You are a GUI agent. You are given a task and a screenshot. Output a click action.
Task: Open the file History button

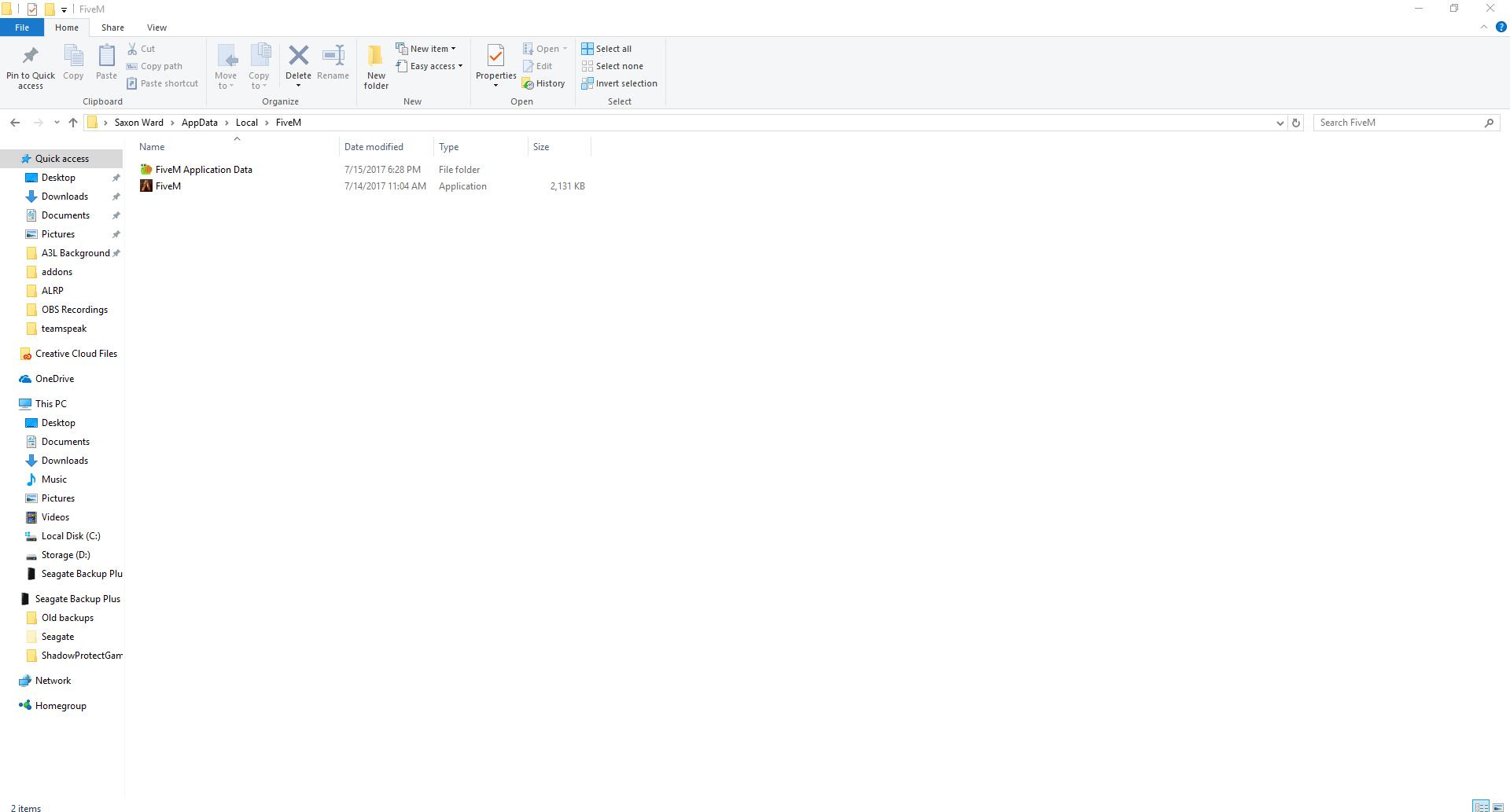click(543, 83)
